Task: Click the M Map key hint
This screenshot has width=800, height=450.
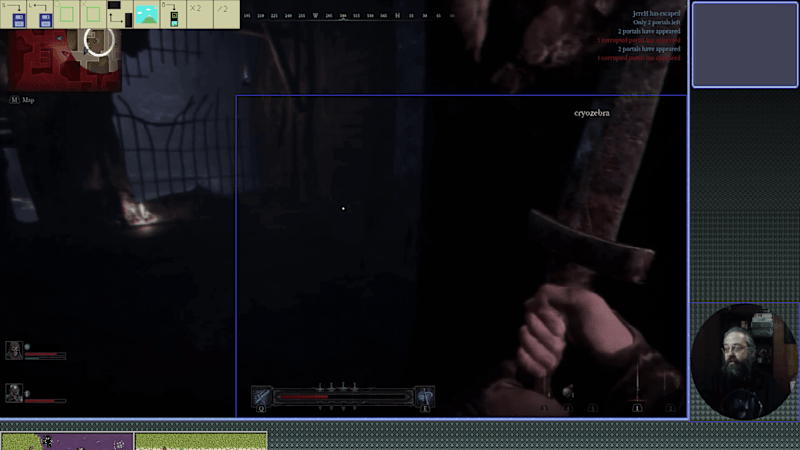Action: pos(22,100)
